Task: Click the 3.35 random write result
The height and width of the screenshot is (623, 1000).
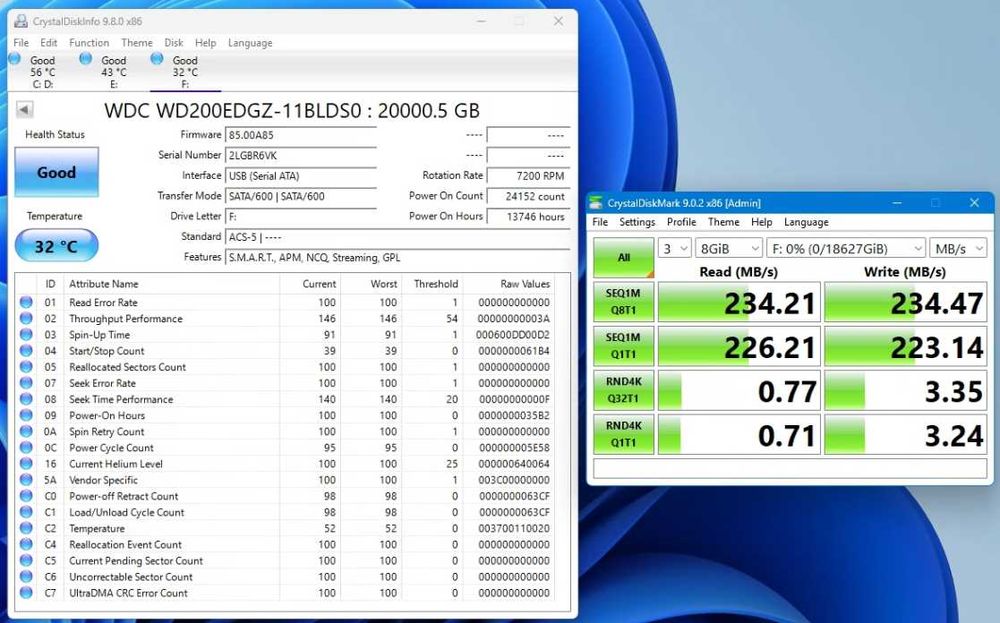Action: pyautogui.click(x=906, y=390)
